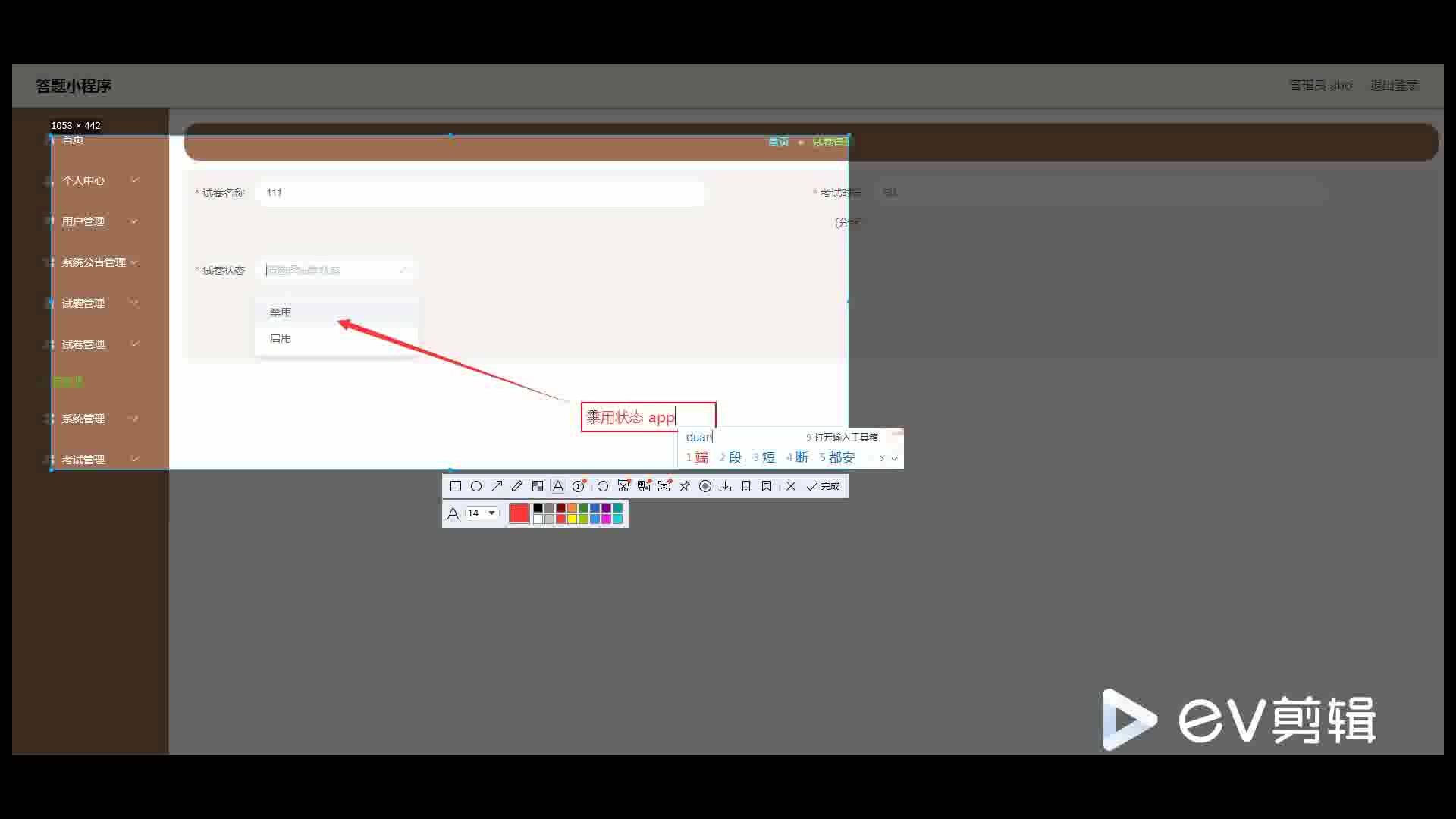Click the bookmark icon in the screenshot toolbar

click(x=767, y=486)
